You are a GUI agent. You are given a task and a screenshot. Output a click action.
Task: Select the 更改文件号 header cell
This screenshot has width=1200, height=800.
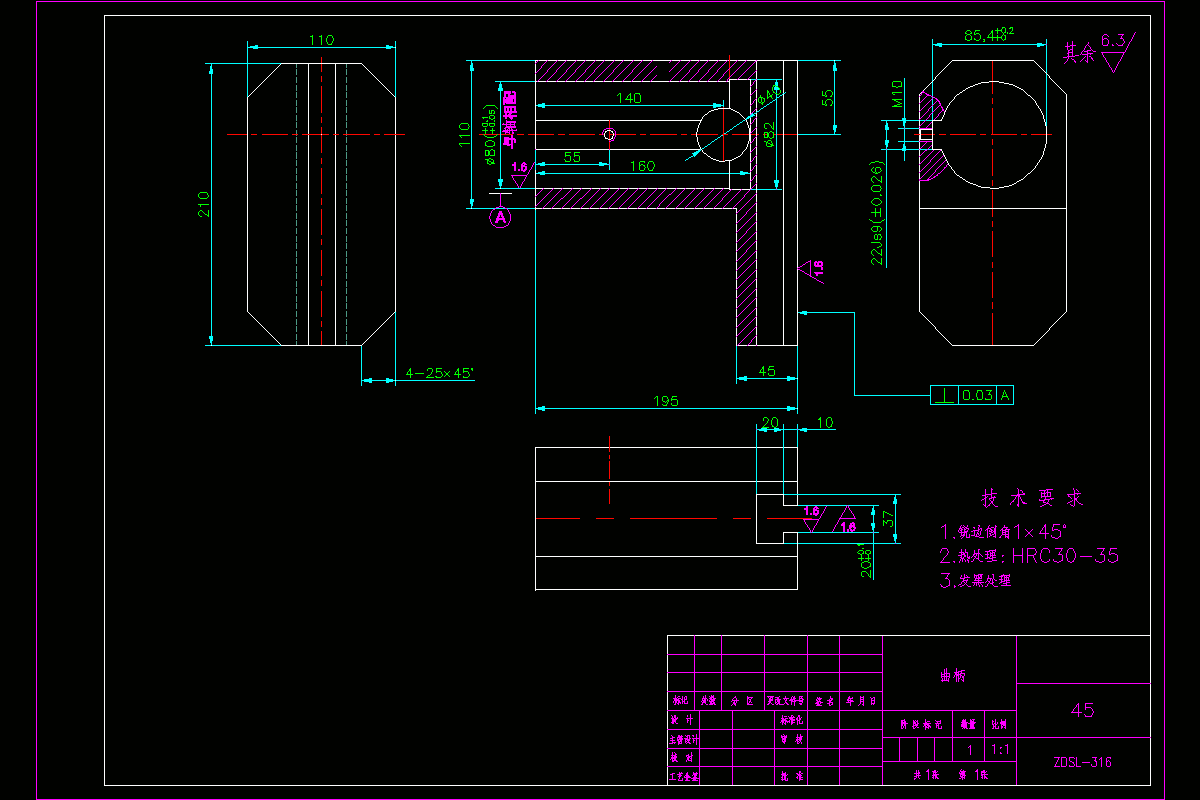click(786, 702)
